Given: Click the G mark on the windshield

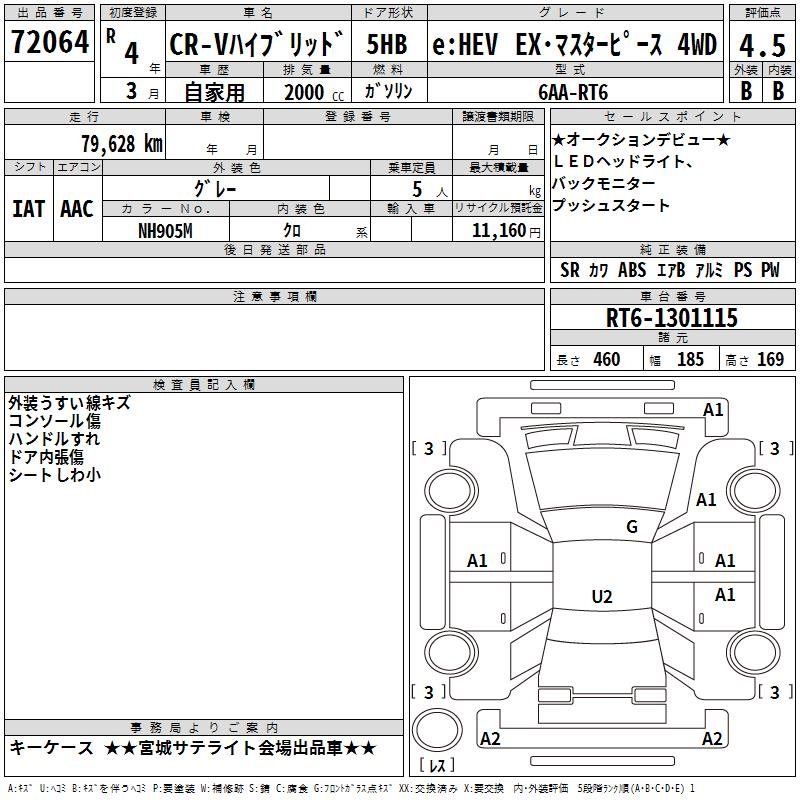Looking at the screenshot, I should (x=632, y=526).
